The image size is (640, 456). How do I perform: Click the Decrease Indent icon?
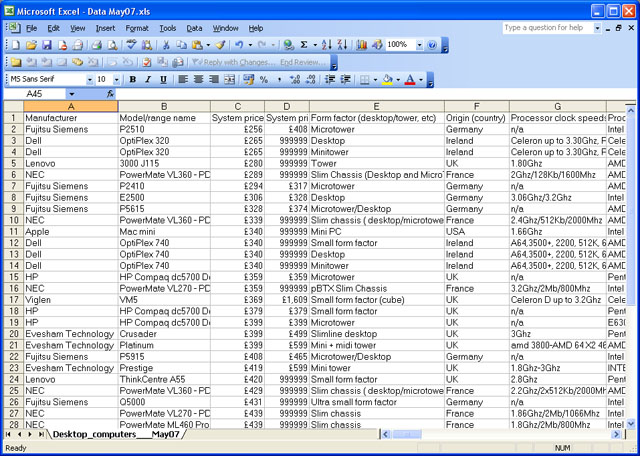(329, 80)
